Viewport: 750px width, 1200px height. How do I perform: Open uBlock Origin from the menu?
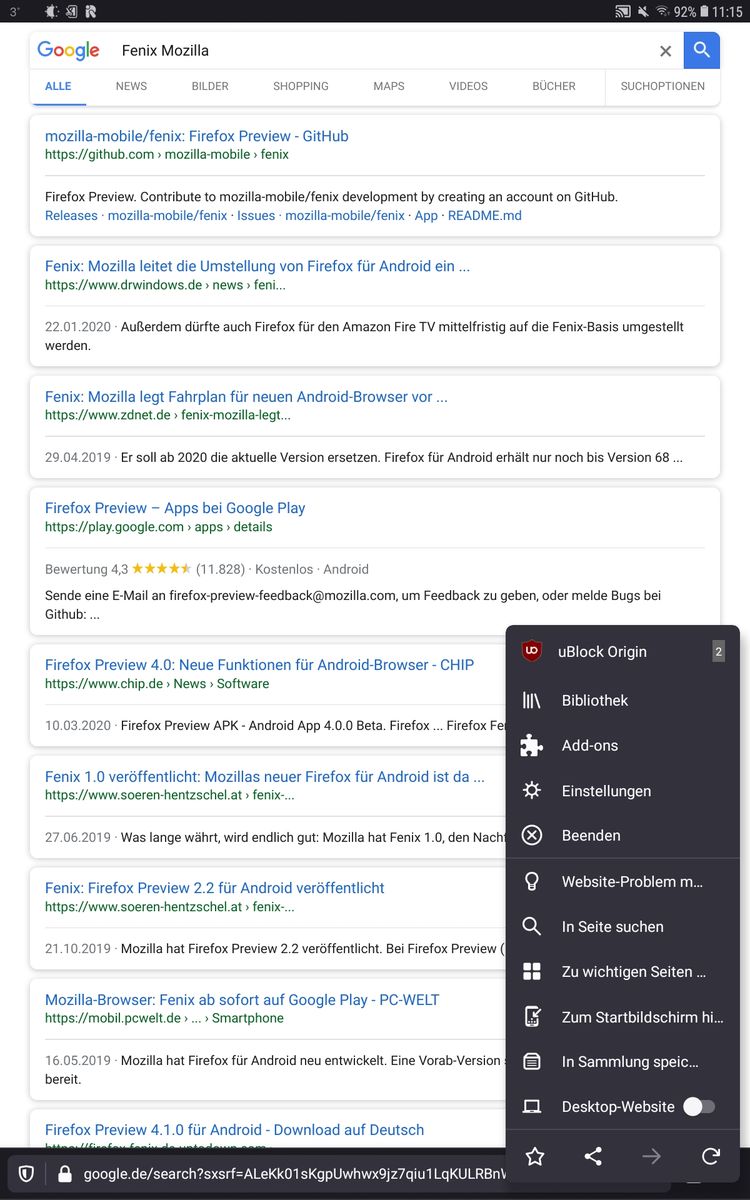tap(604, 652)
